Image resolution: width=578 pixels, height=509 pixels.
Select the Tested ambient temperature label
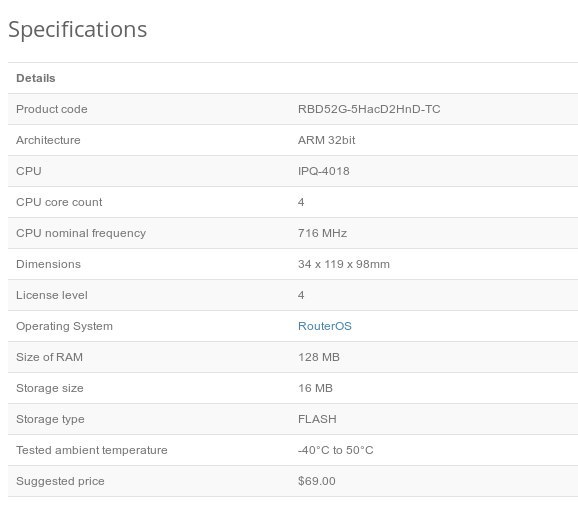pyautogui.click(x=92, y=450)
